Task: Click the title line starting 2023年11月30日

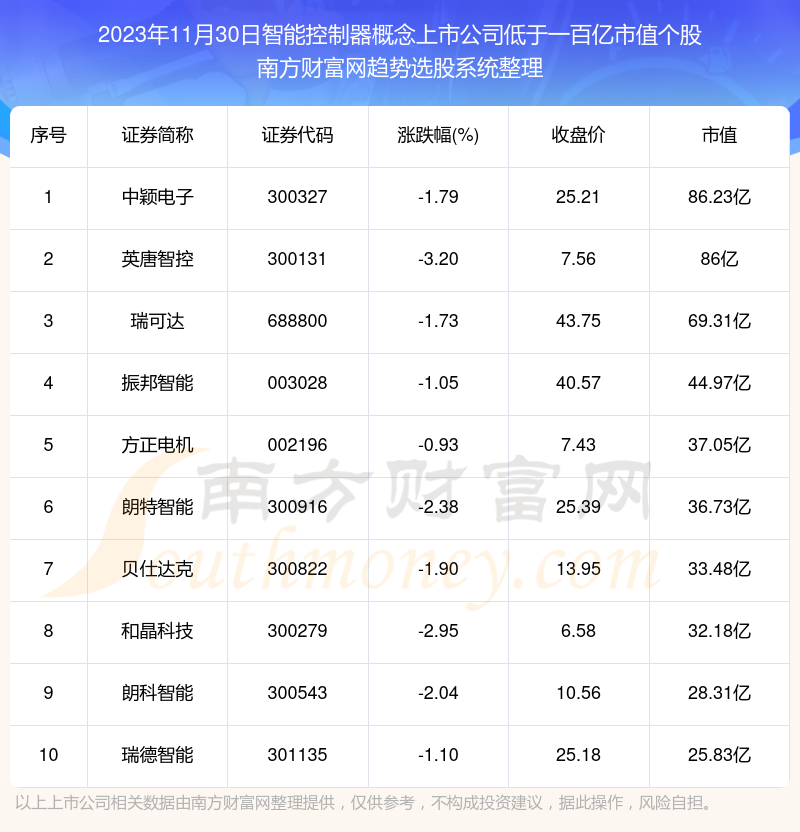Action: pyautogui.click(x=400, y=36)
